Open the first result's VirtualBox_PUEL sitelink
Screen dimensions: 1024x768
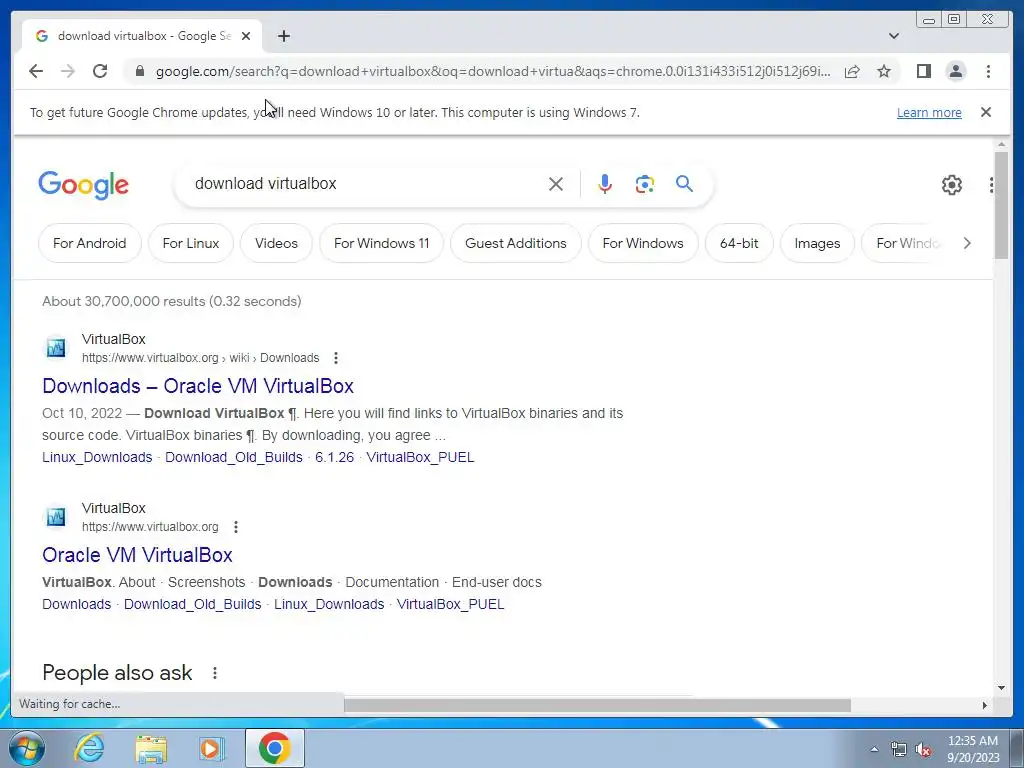click(420, 457)
